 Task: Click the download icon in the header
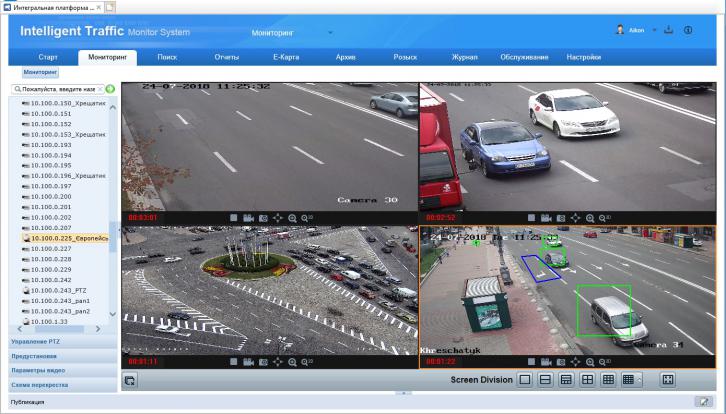coord(668,30)
